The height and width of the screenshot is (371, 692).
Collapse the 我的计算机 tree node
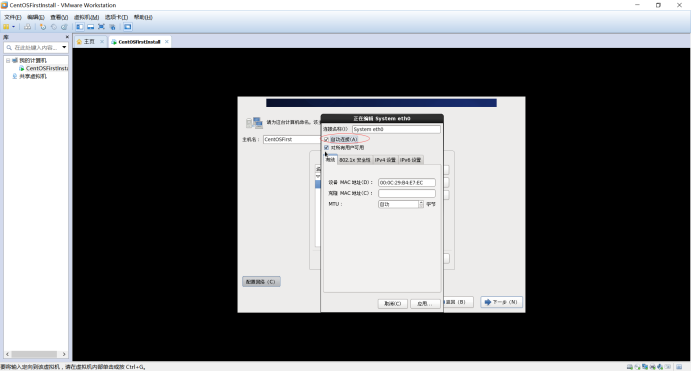pyautogui.click(x=8, y=60)
